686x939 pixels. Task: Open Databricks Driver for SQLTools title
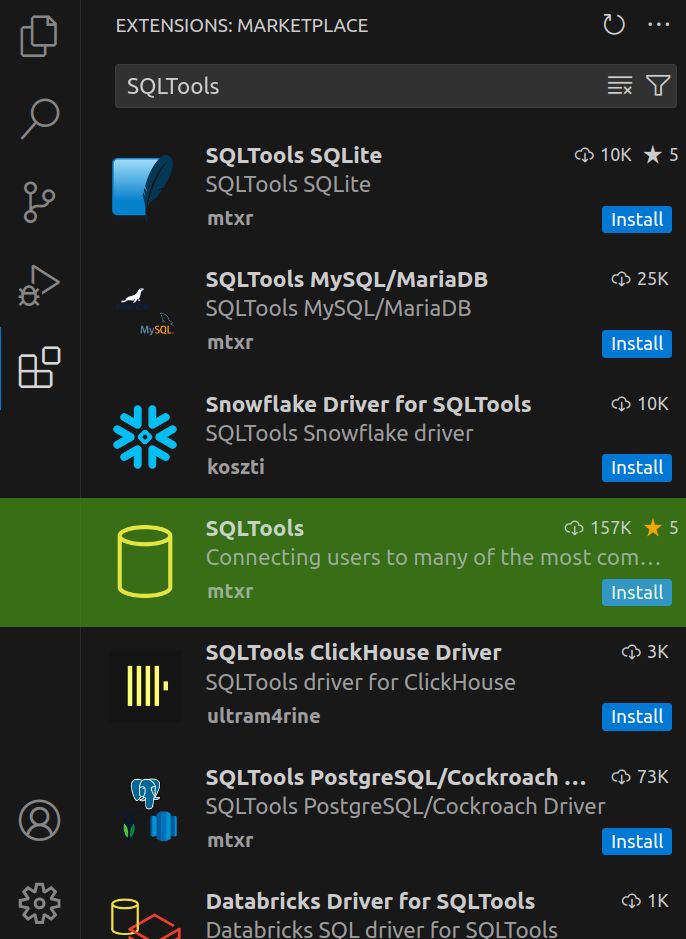(370, 901)
